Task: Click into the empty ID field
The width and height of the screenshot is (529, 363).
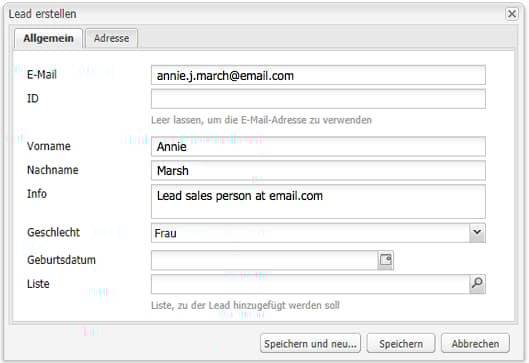Action: pyautogui.click(x=318, y=99)
